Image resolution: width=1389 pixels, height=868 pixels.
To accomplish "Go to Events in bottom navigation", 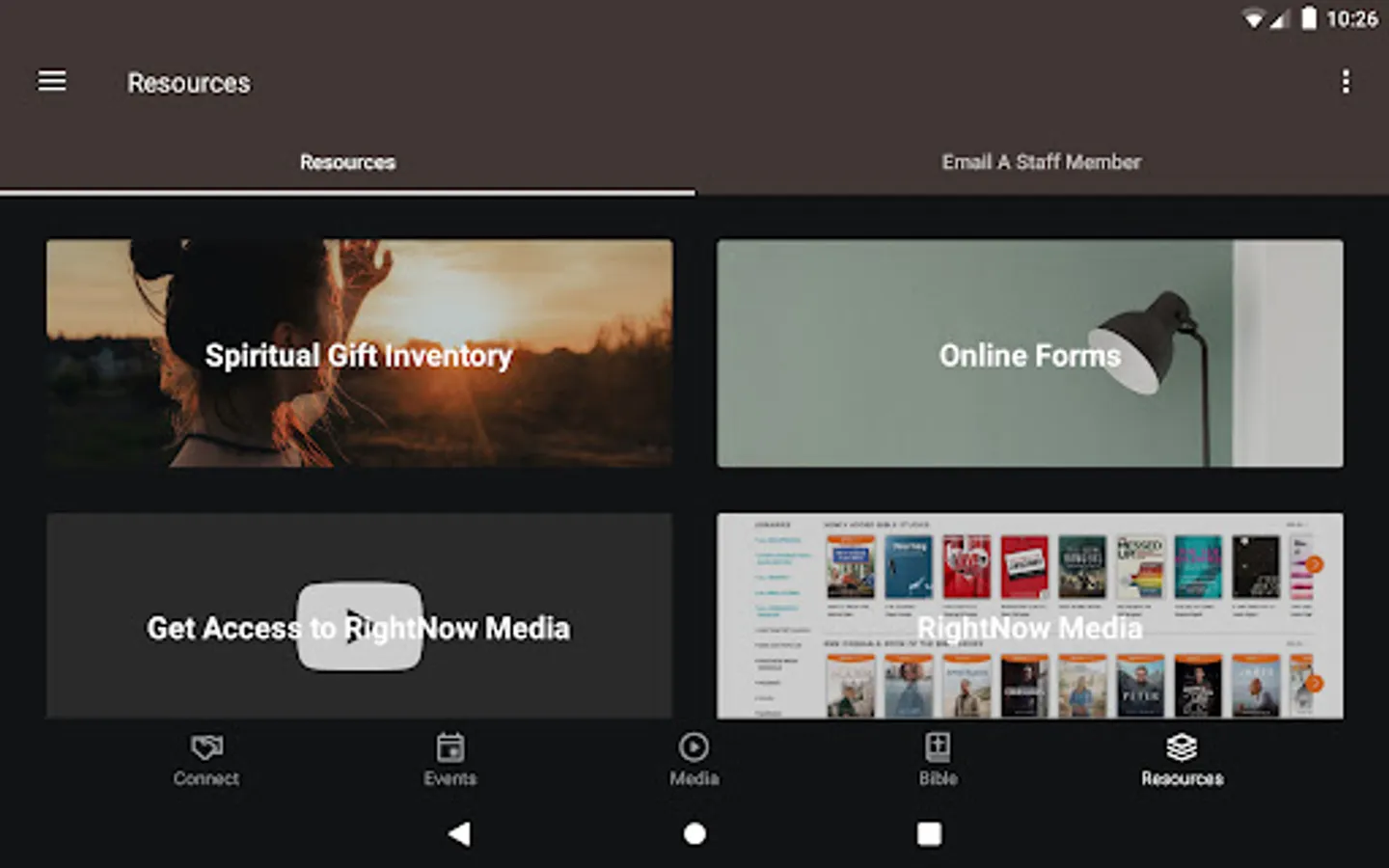I will coord(450,760).
